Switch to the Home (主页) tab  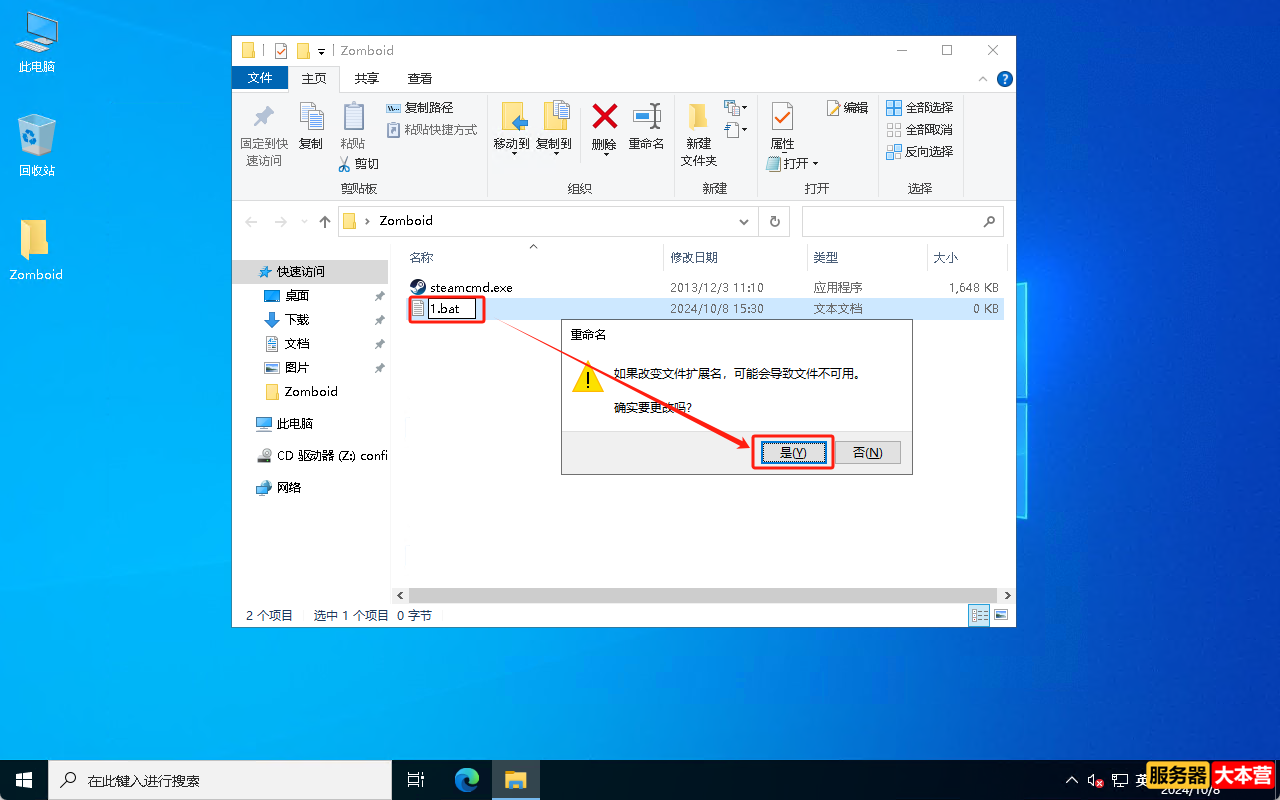(314, 78)
